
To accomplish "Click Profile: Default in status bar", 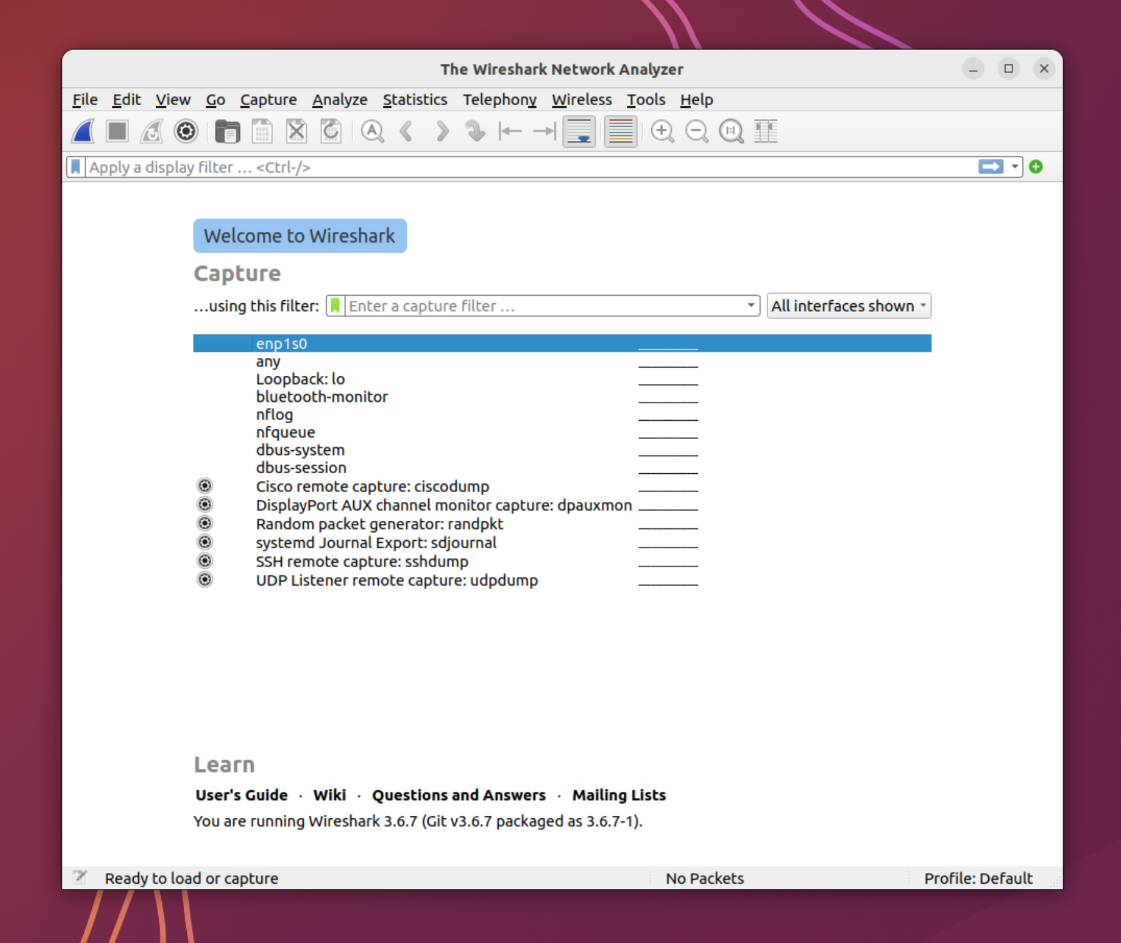I will 978,878.
